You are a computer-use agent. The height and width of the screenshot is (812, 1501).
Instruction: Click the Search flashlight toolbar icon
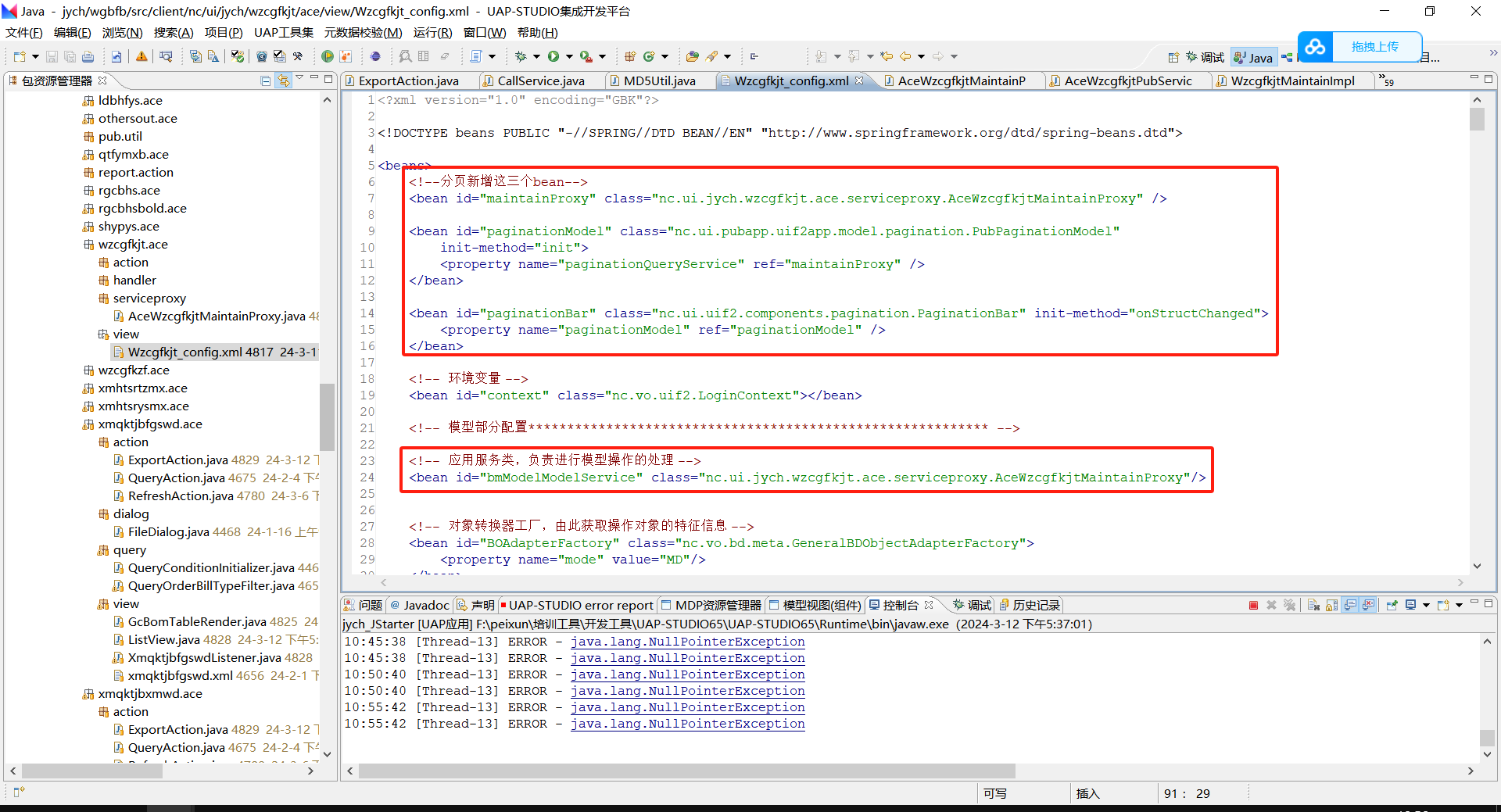click(711, 56)
